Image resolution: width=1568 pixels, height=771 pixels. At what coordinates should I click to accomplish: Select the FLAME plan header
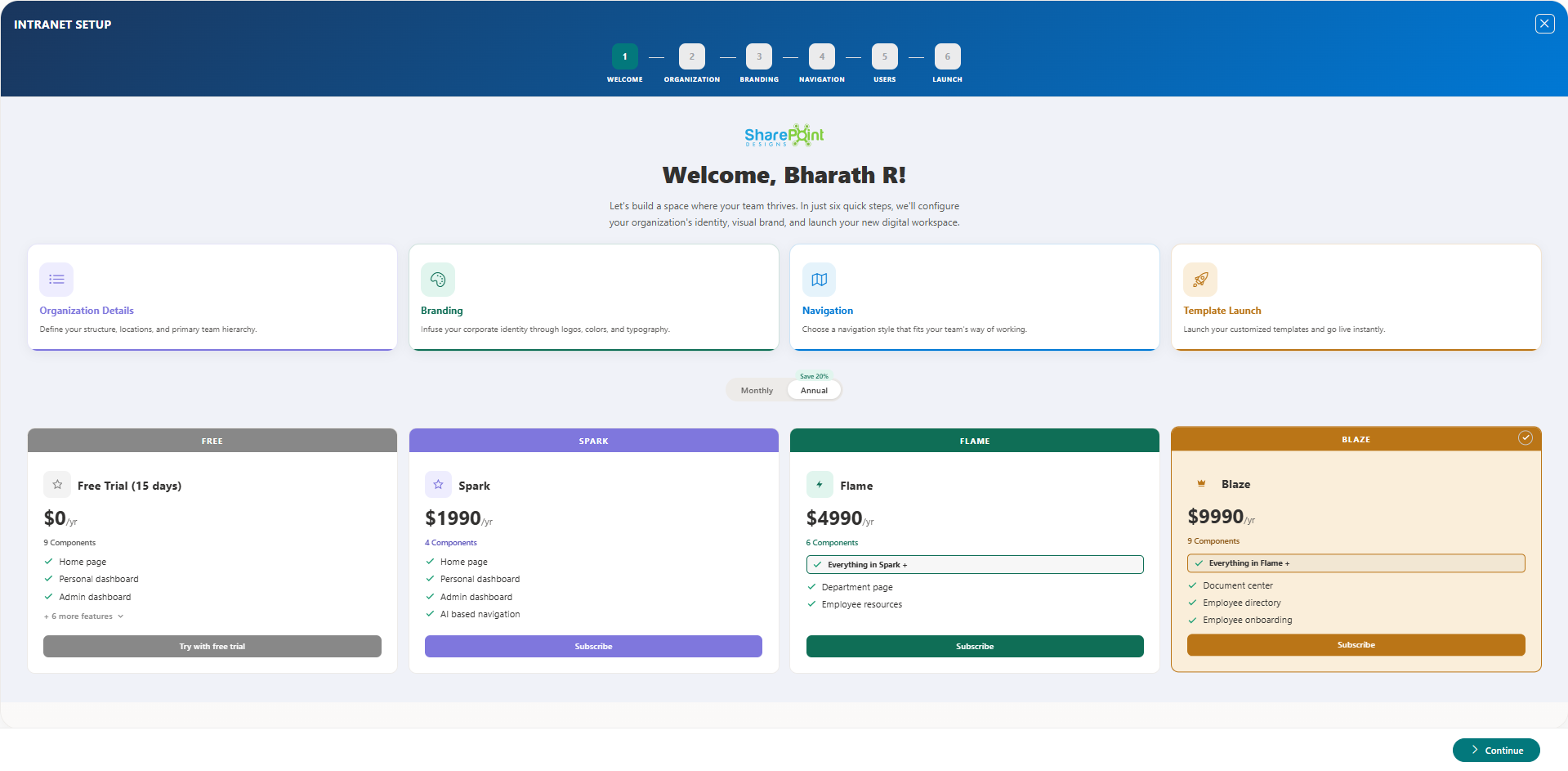(975, 441)
